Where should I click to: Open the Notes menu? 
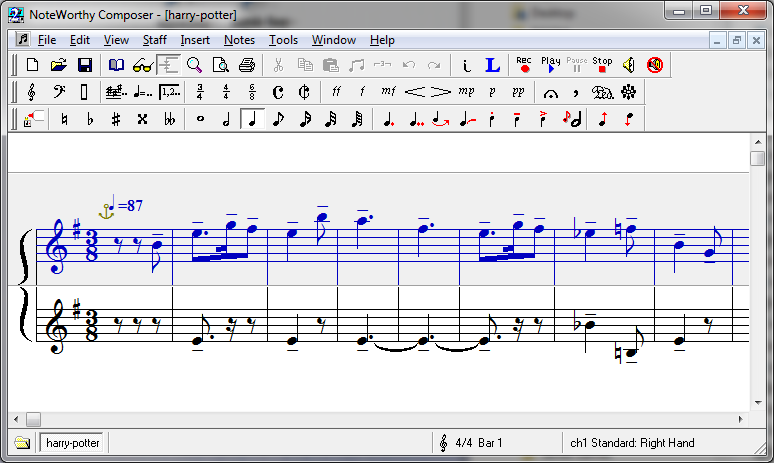[239, 40]
